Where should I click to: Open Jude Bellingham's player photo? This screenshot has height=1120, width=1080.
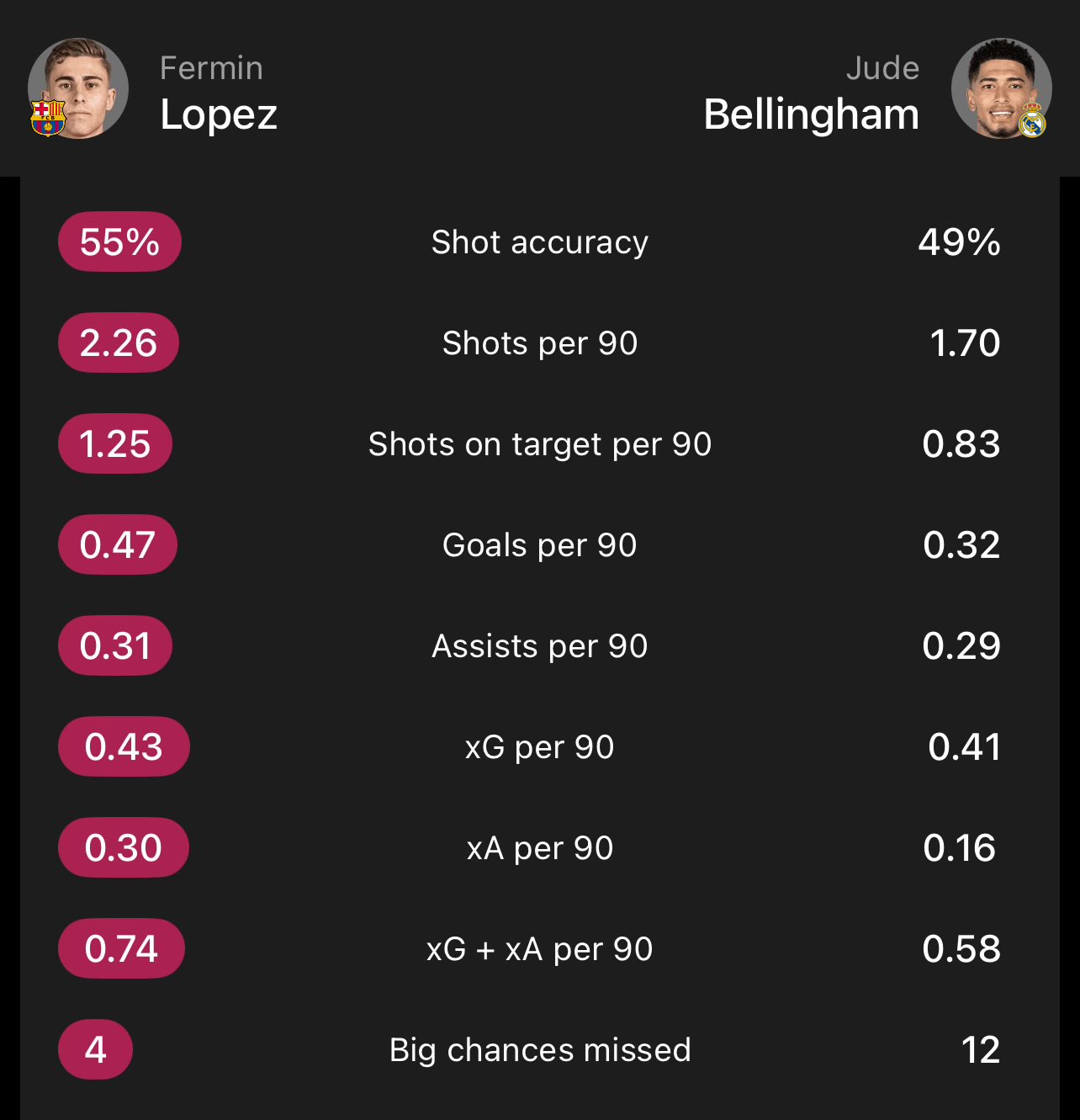(x=1001, y=88)
